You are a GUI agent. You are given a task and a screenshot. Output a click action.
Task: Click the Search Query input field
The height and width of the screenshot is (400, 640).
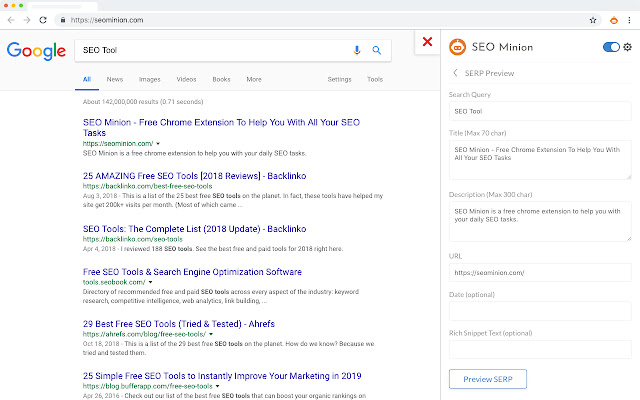point(540,111)
